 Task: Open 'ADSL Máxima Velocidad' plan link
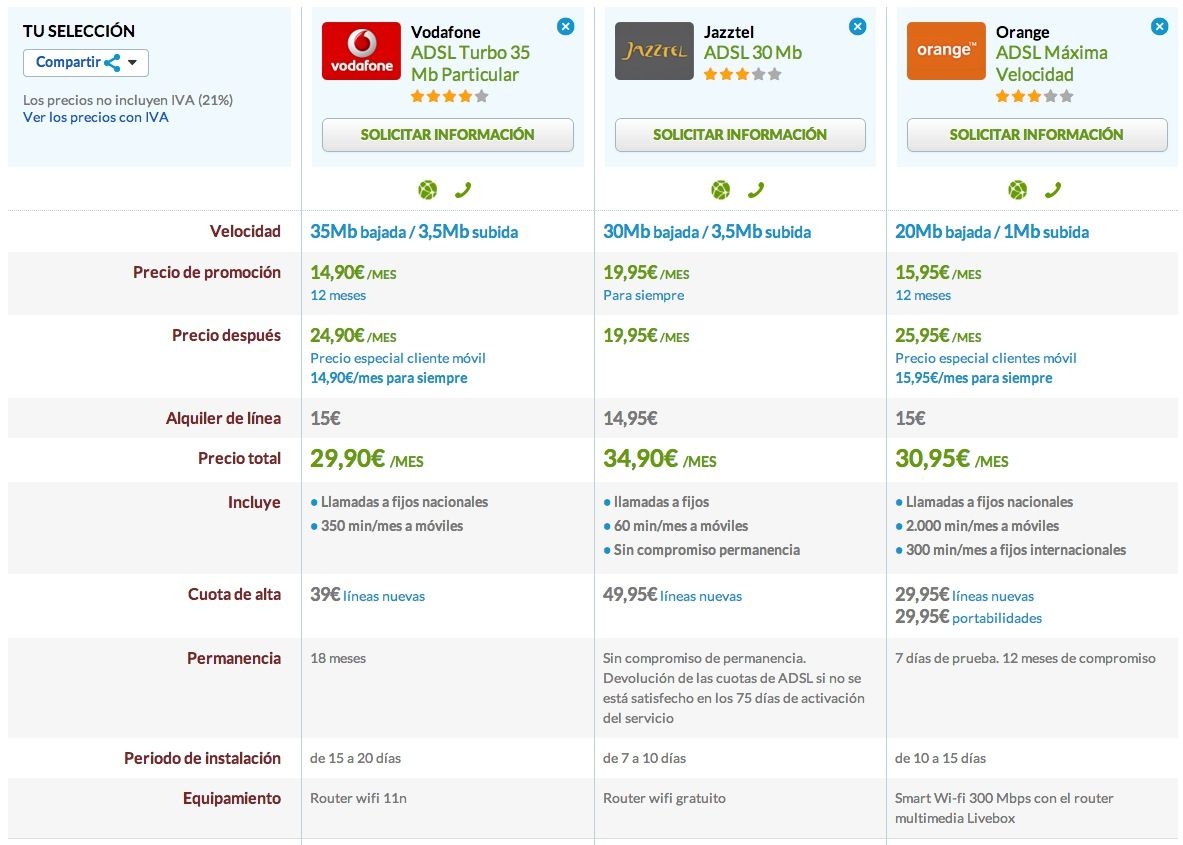pyautogui.click(x=1052, y=63)
